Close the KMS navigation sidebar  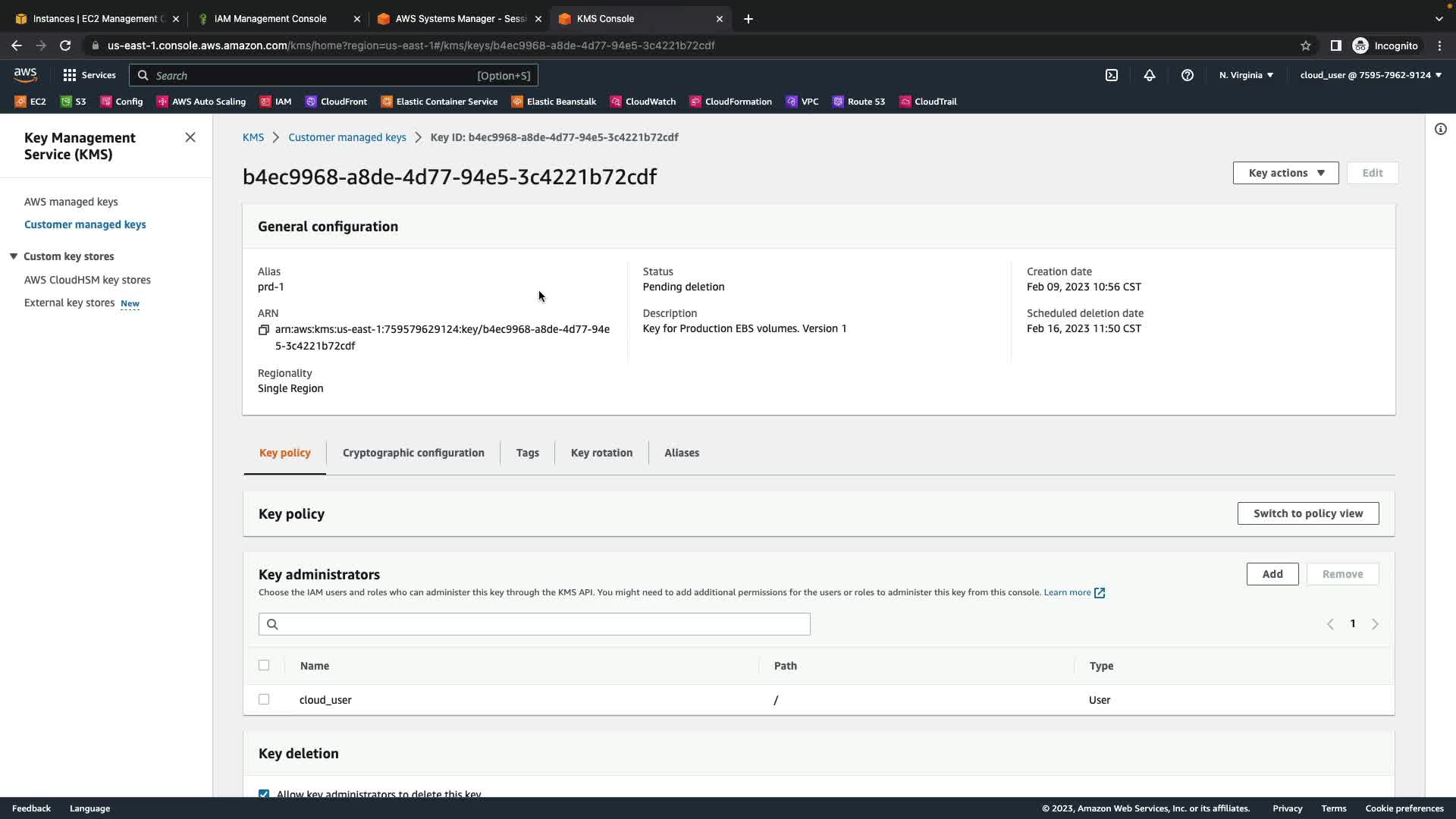tap(190, 137)
